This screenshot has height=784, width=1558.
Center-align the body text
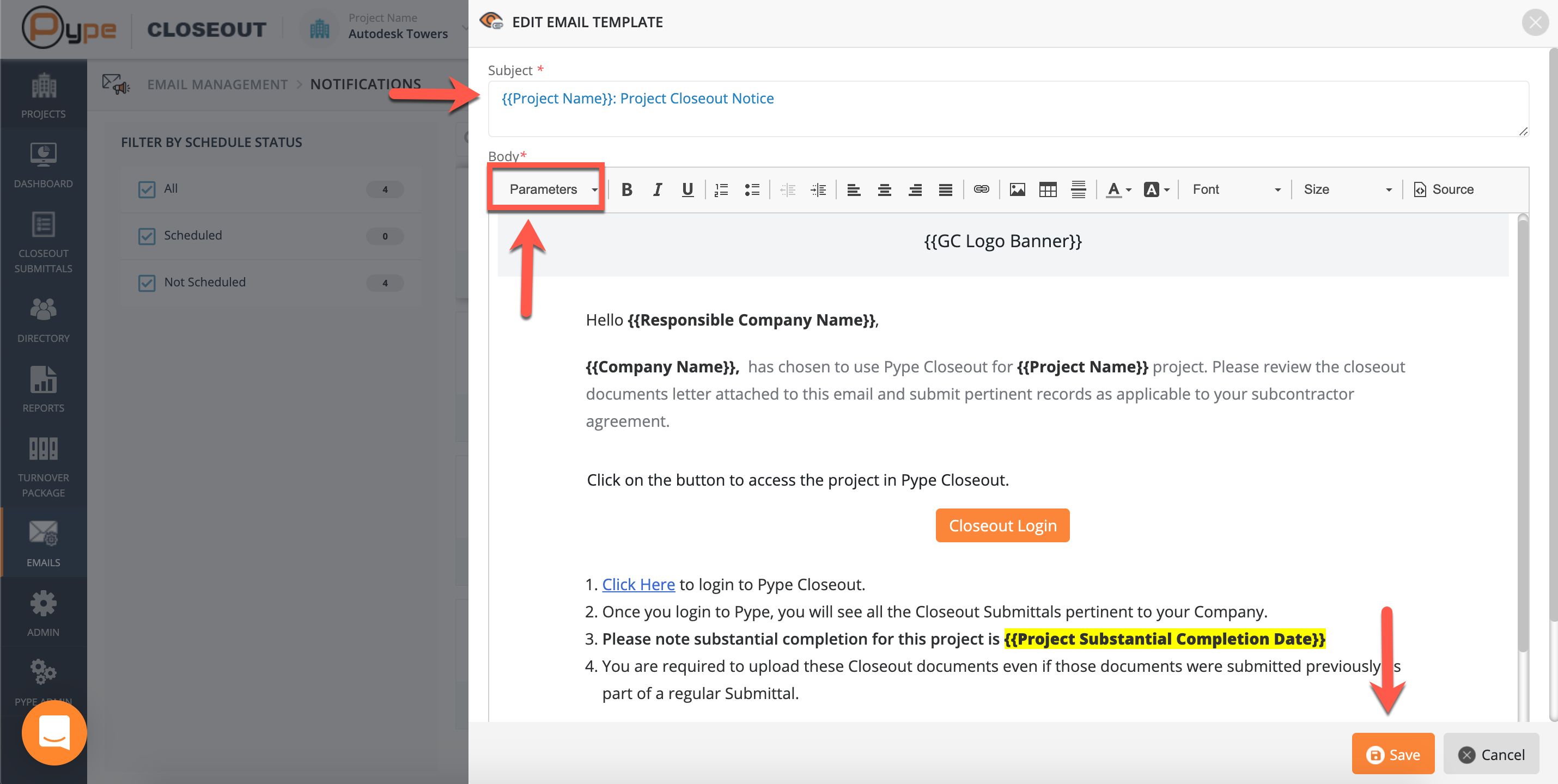click(884, 190)
